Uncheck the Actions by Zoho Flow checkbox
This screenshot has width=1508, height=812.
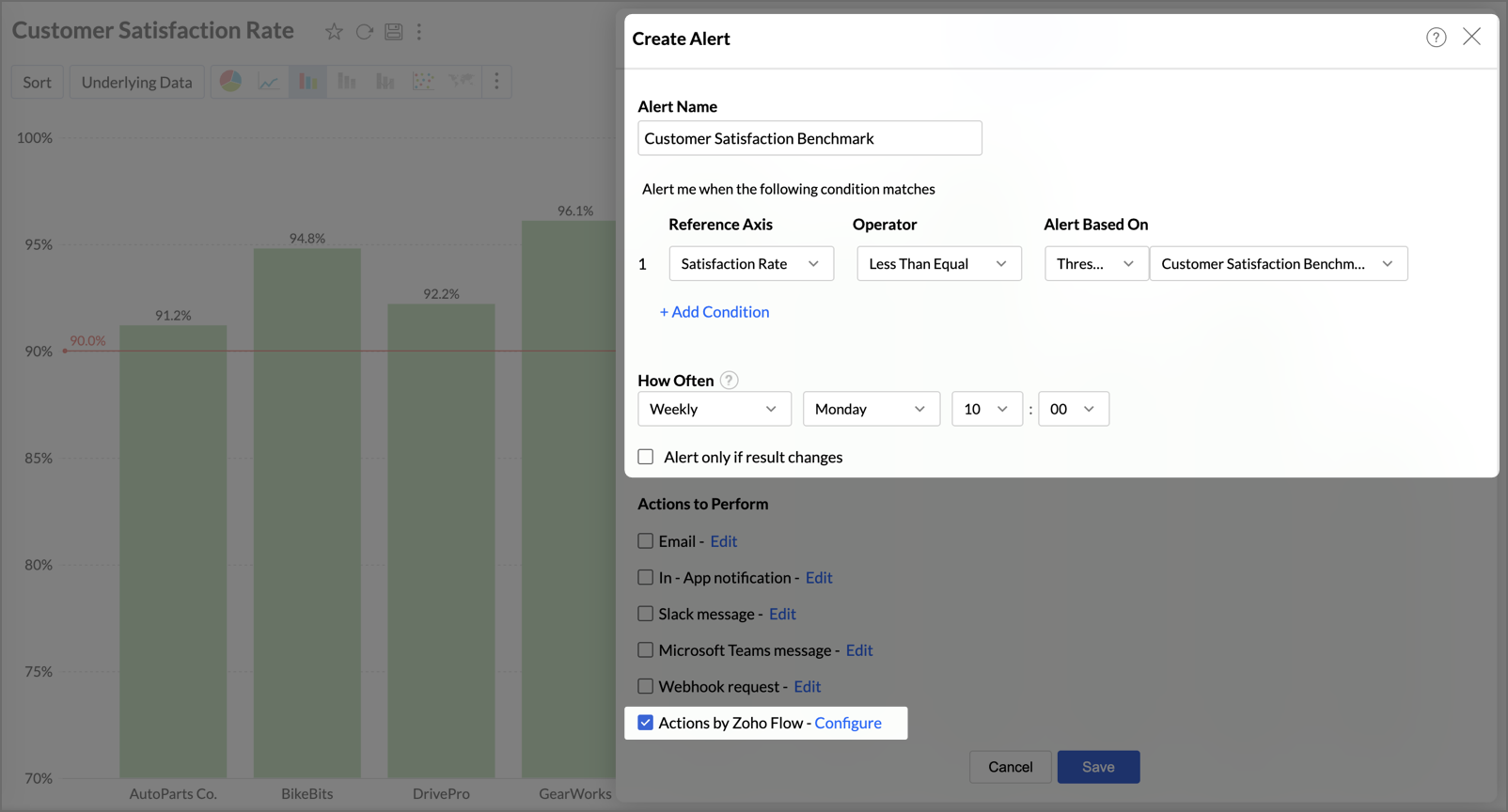coord(646,723)
